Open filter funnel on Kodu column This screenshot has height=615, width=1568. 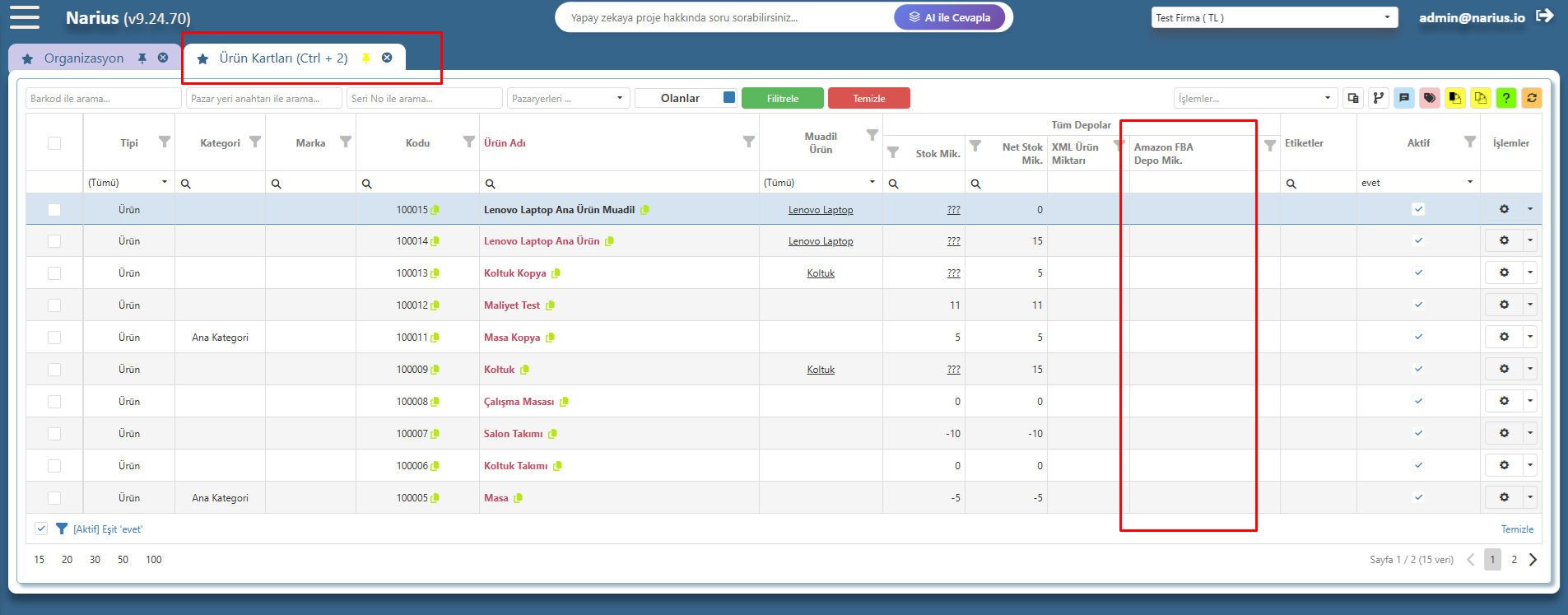pyautogui.click(x=468, y=142)
